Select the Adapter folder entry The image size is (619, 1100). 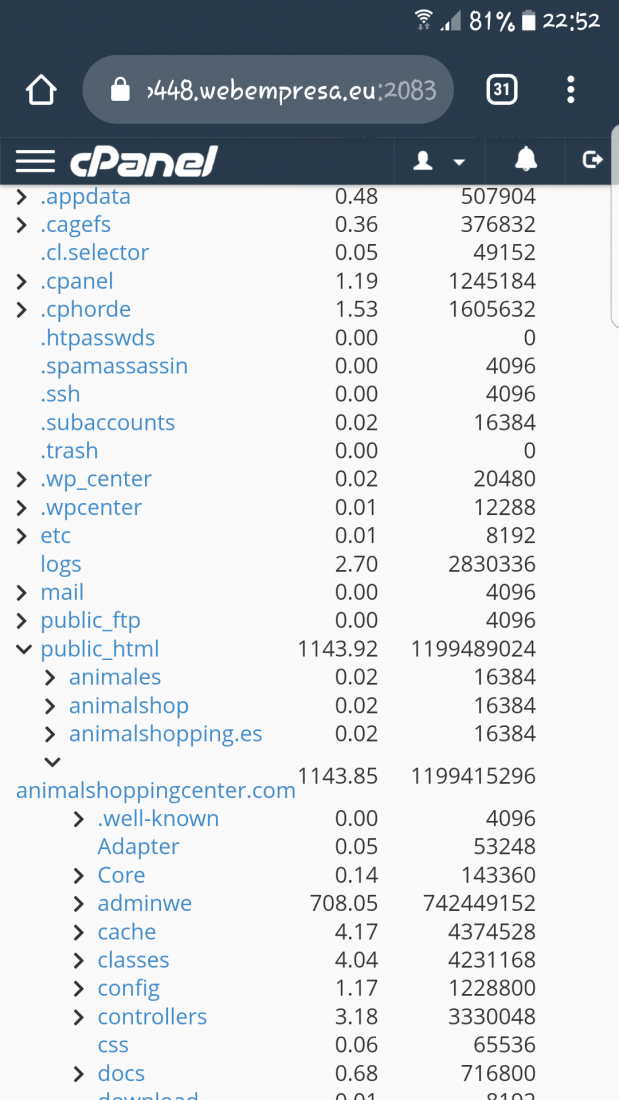pos(138,847)
